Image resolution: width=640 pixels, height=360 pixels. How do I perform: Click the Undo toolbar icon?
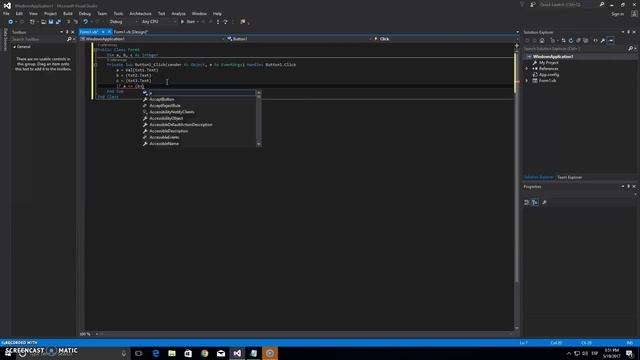85,22
